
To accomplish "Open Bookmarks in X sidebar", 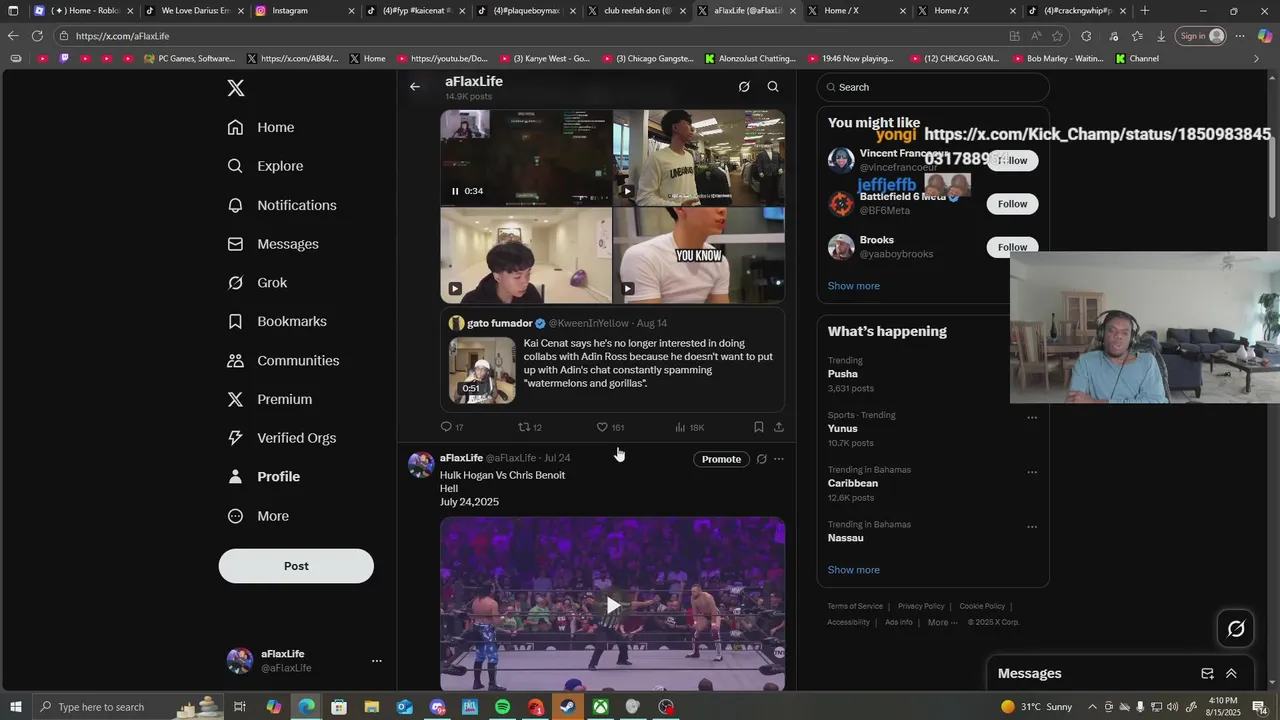I will coord(277,321).
